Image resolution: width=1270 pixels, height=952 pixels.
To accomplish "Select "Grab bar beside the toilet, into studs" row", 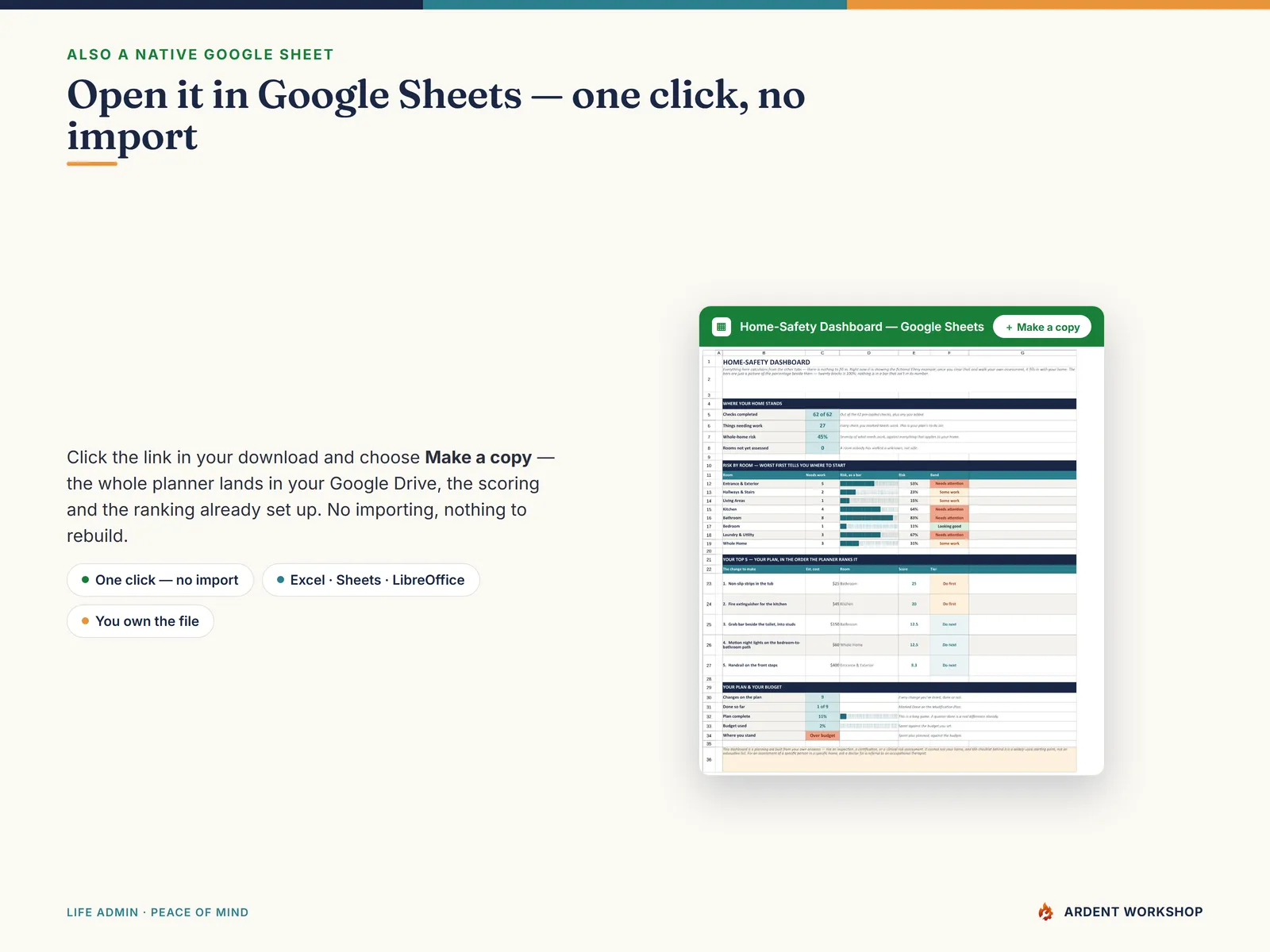I will click(x=899, y=624).
